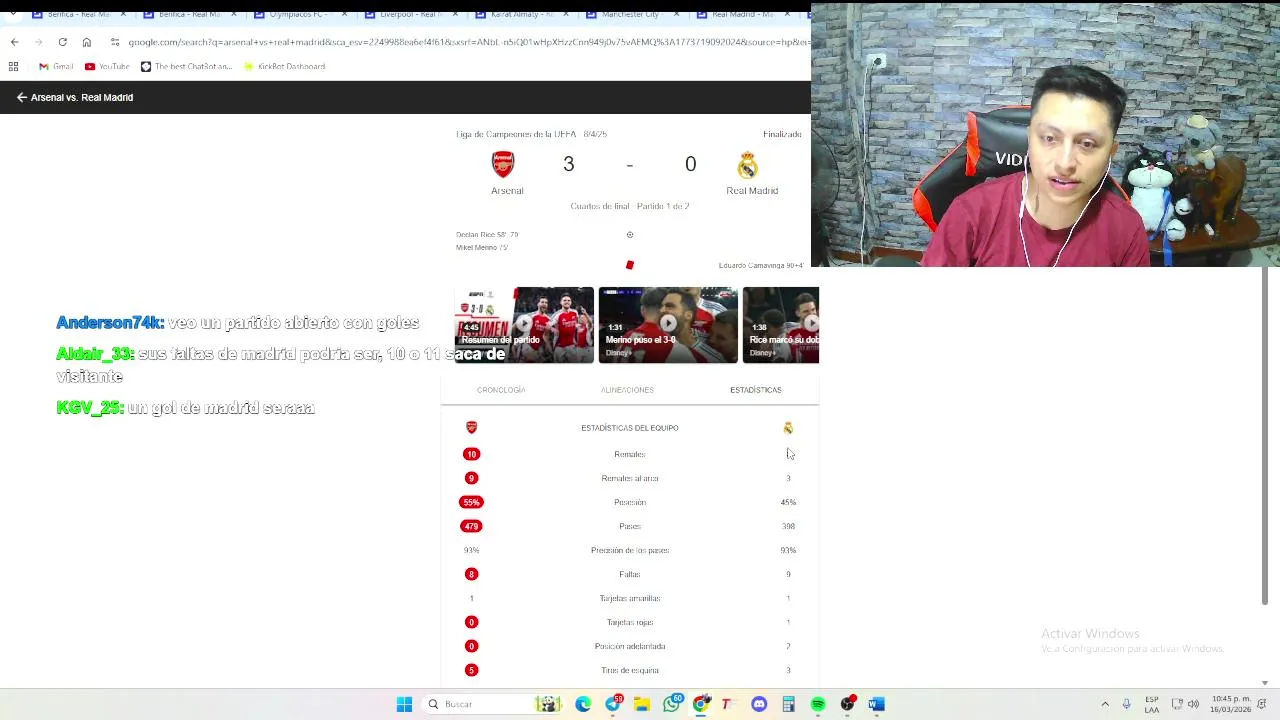Open Discord from taskbar
1280x720 pixels.
pyautogui.click(x=759, y=704)
